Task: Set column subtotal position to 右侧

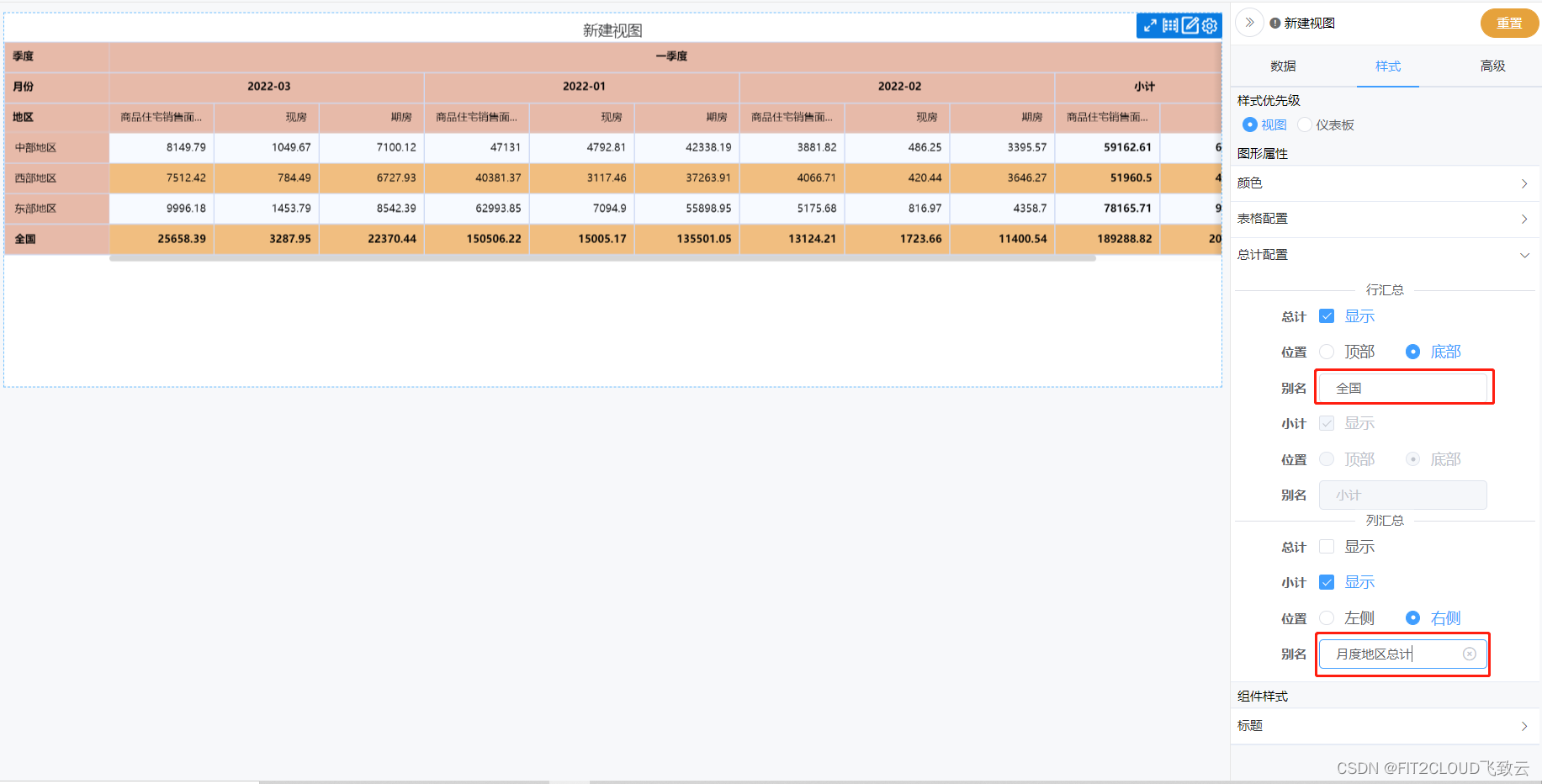Action: point(1412,618)
